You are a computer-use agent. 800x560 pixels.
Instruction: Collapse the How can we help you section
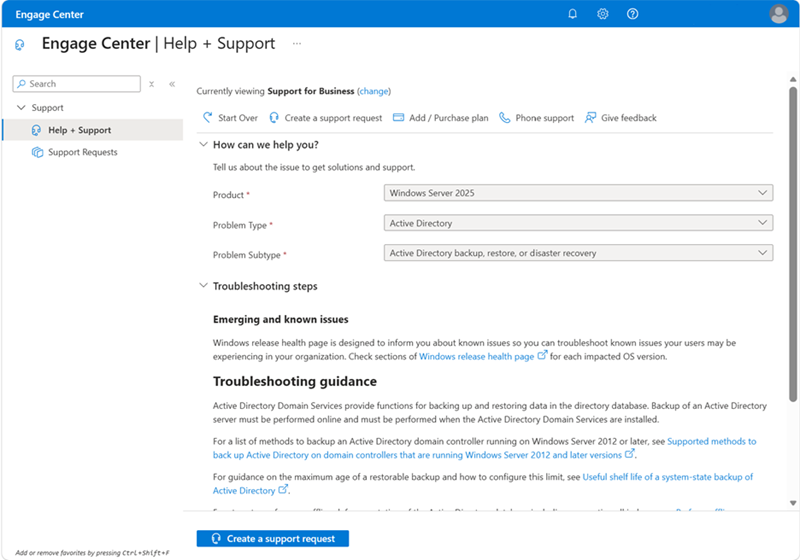coord(203,144)
